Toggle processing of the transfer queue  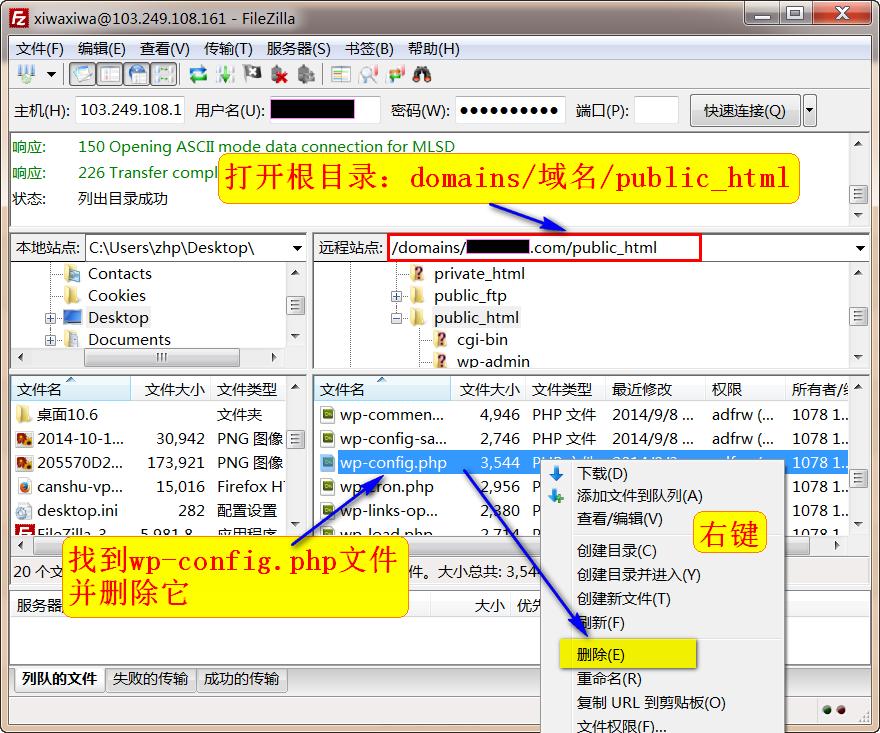225,74
